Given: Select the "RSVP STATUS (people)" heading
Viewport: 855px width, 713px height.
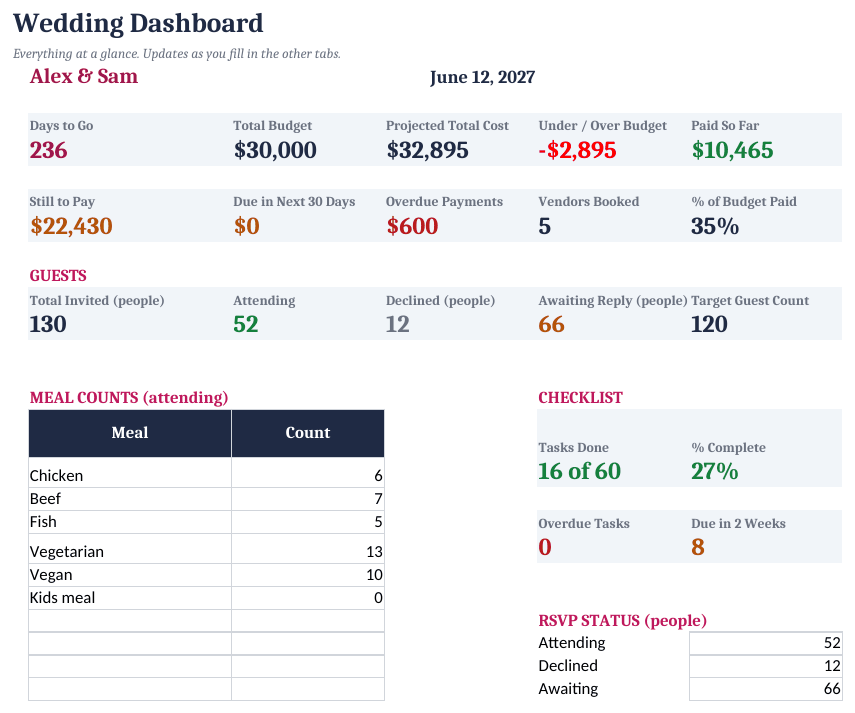Looking at the screenshot, I should click(622, 621).
